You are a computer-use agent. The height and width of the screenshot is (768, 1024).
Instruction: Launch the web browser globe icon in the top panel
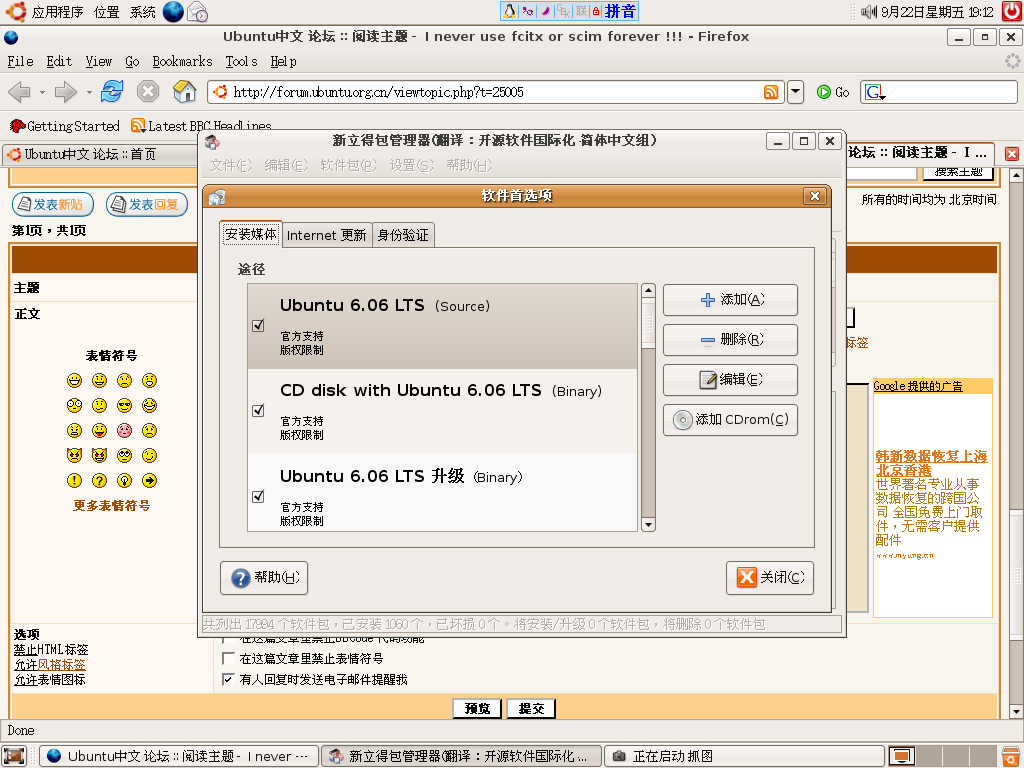click(173, 12)
